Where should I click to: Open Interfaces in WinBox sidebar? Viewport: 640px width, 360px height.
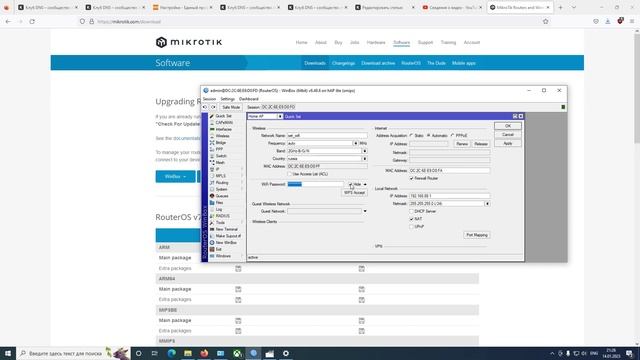tap(223, 129)
